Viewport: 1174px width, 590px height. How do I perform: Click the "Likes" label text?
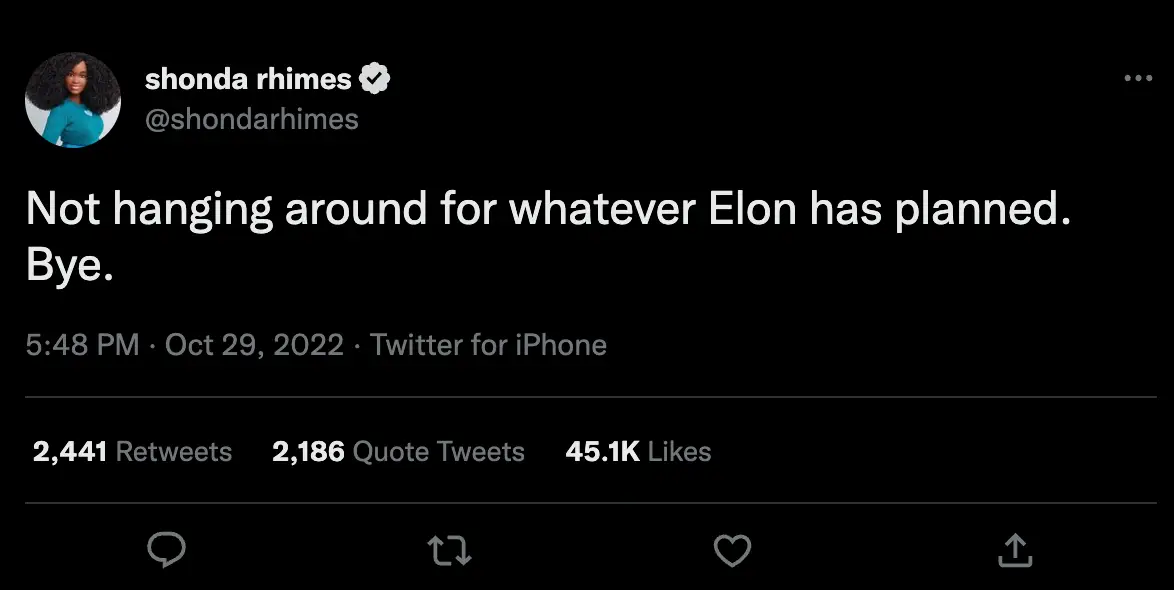[x=679, y=451]
